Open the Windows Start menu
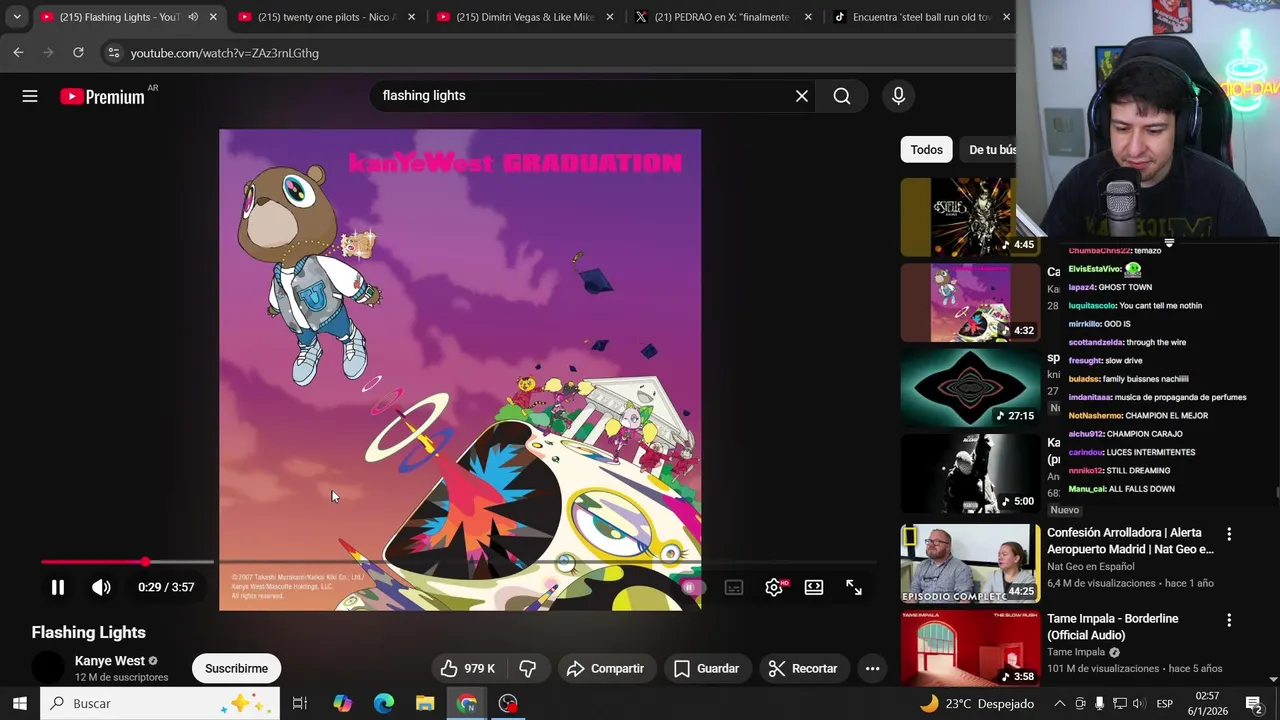The image size is (1280, 720). [20, 704]
